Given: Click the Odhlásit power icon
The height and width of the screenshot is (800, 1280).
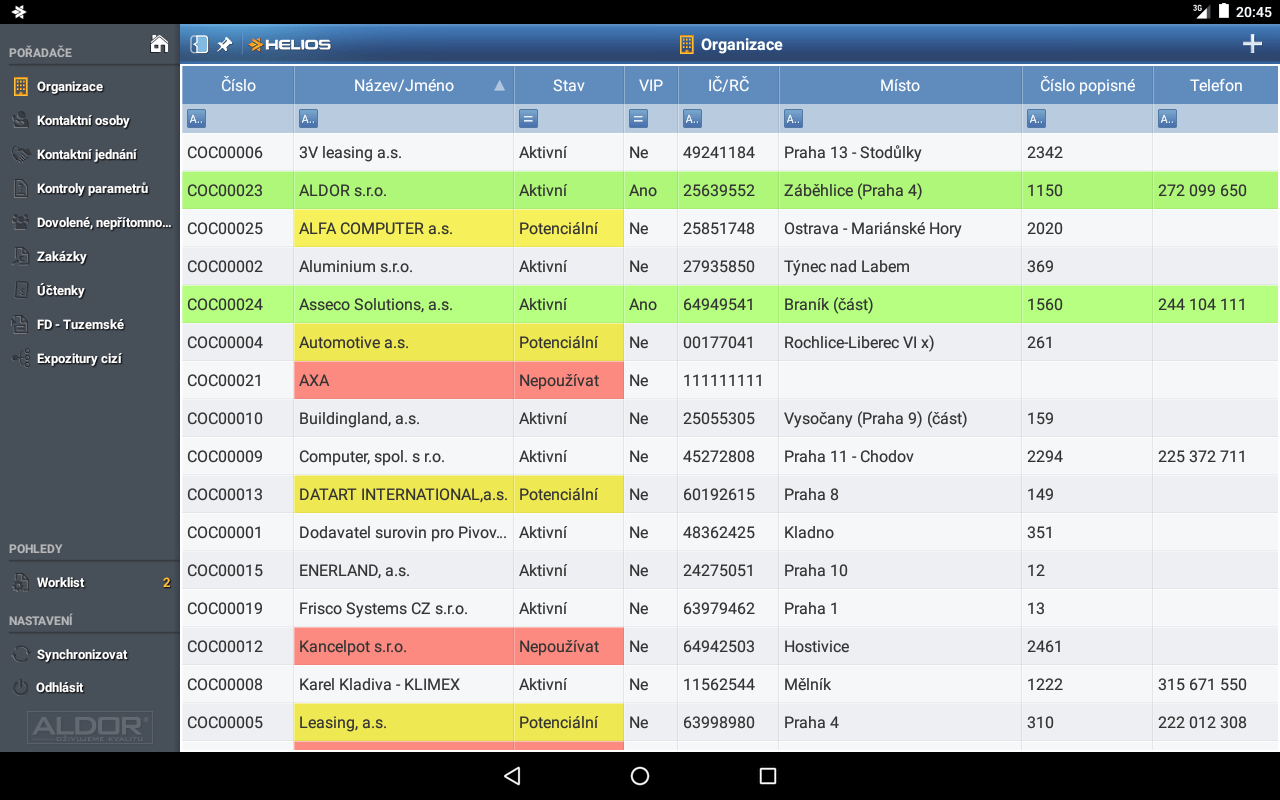Looking at the screenshot, I should pyautogui.click(x=20, y=688).
